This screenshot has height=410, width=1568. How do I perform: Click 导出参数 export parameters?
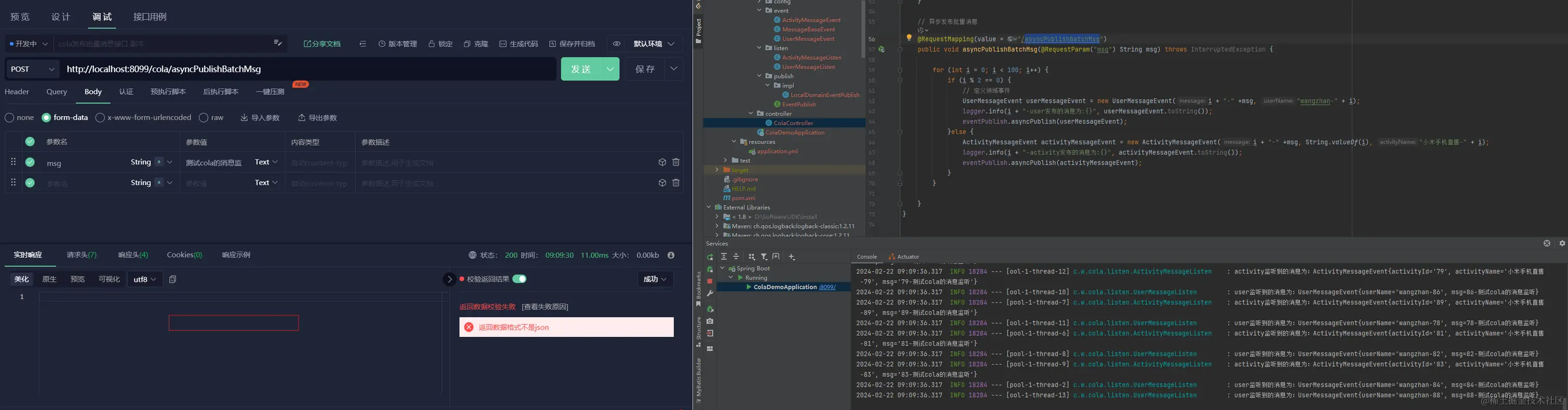pyautogui.click(x=317, y=118)
